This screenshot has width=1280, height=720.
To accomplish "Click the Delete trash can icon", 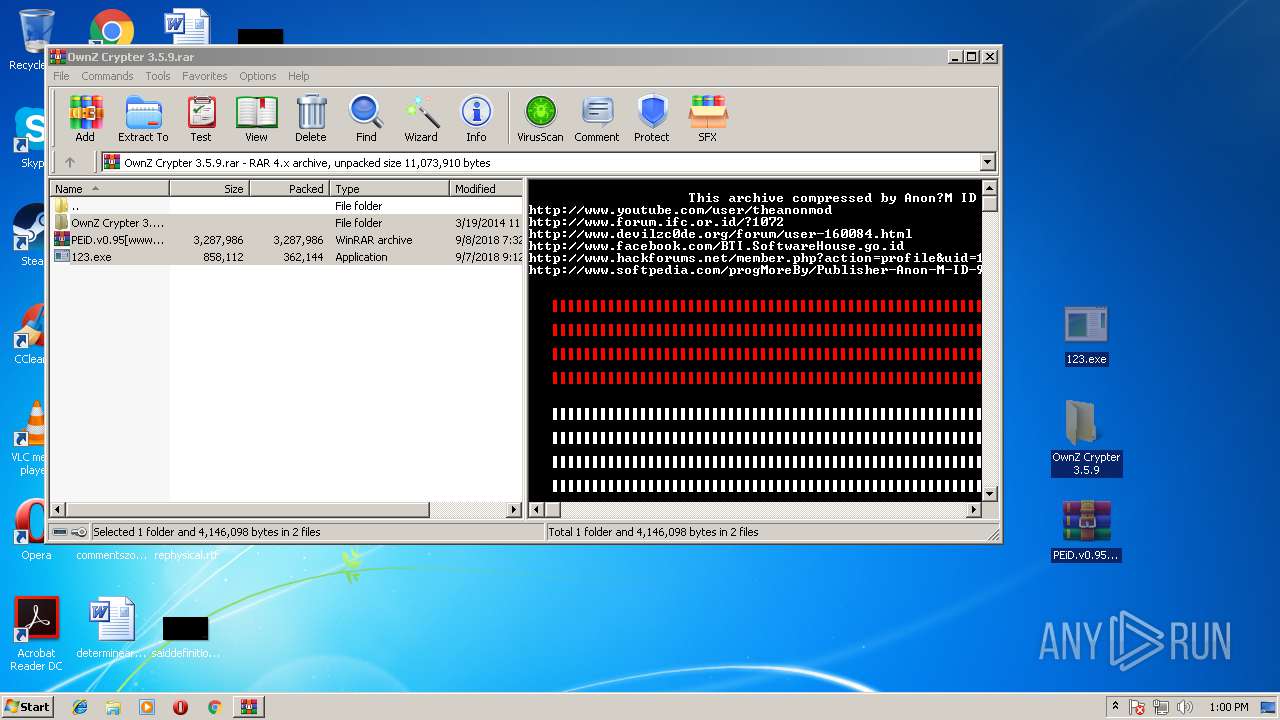I will [x=311, y=119].
